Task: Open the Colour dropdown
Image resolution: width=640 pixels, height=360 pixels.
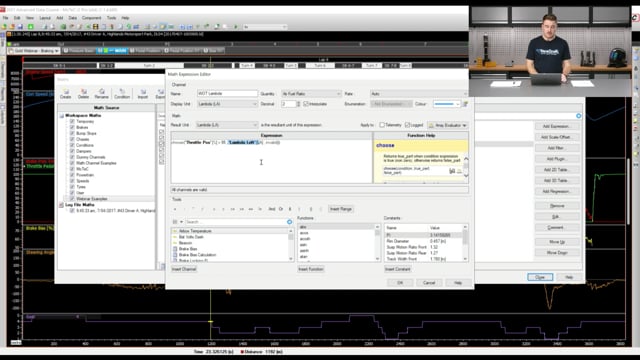Action: point(447,104)
